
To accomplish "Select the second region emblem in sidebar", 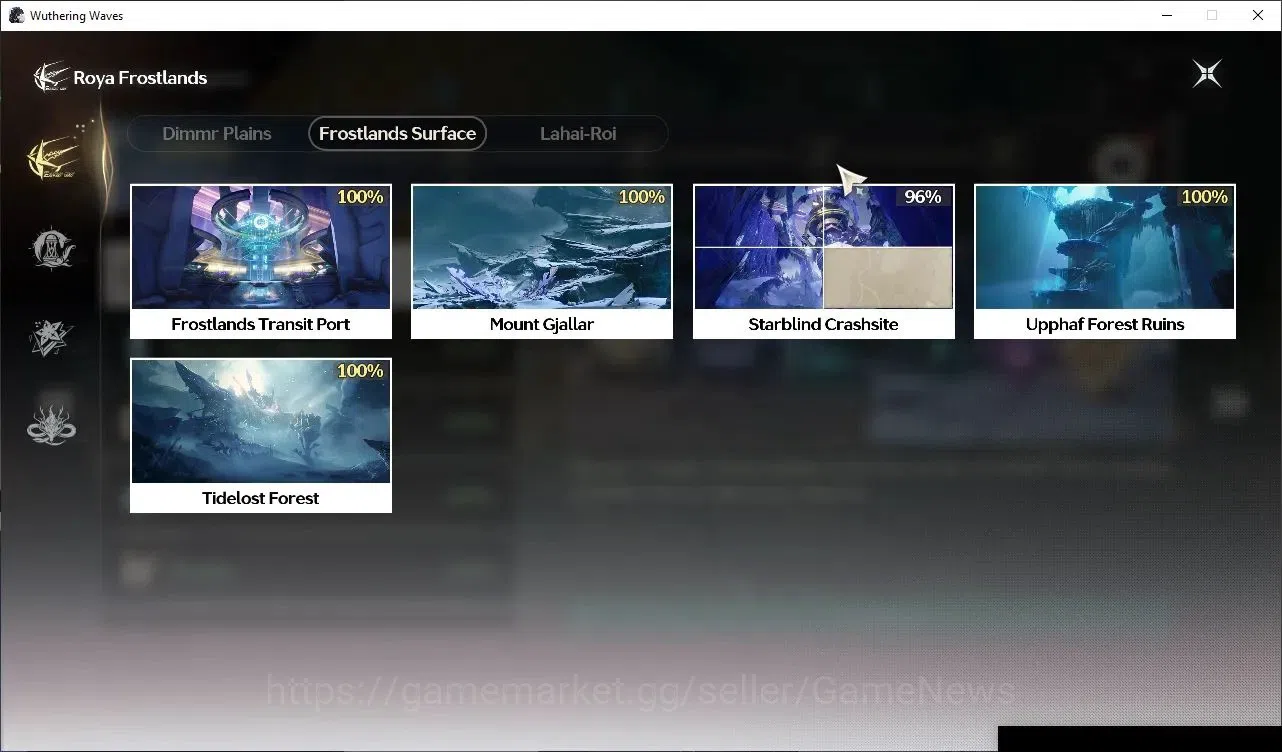I will pyautogui.click(x=52, y=249).
